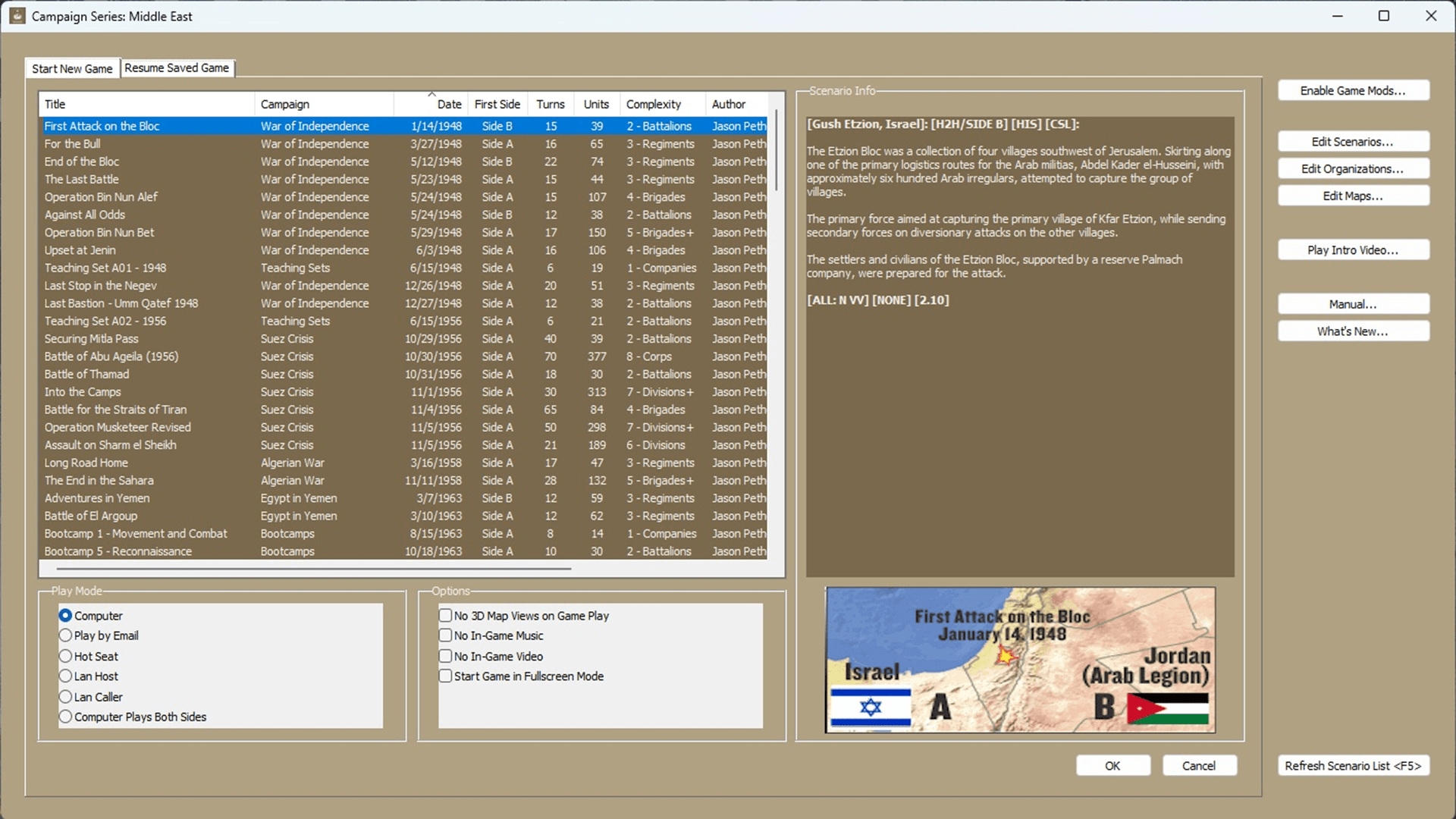Click the app icon in title bar
Viewport: 1456px width, 819px height.
click(17, 16)
